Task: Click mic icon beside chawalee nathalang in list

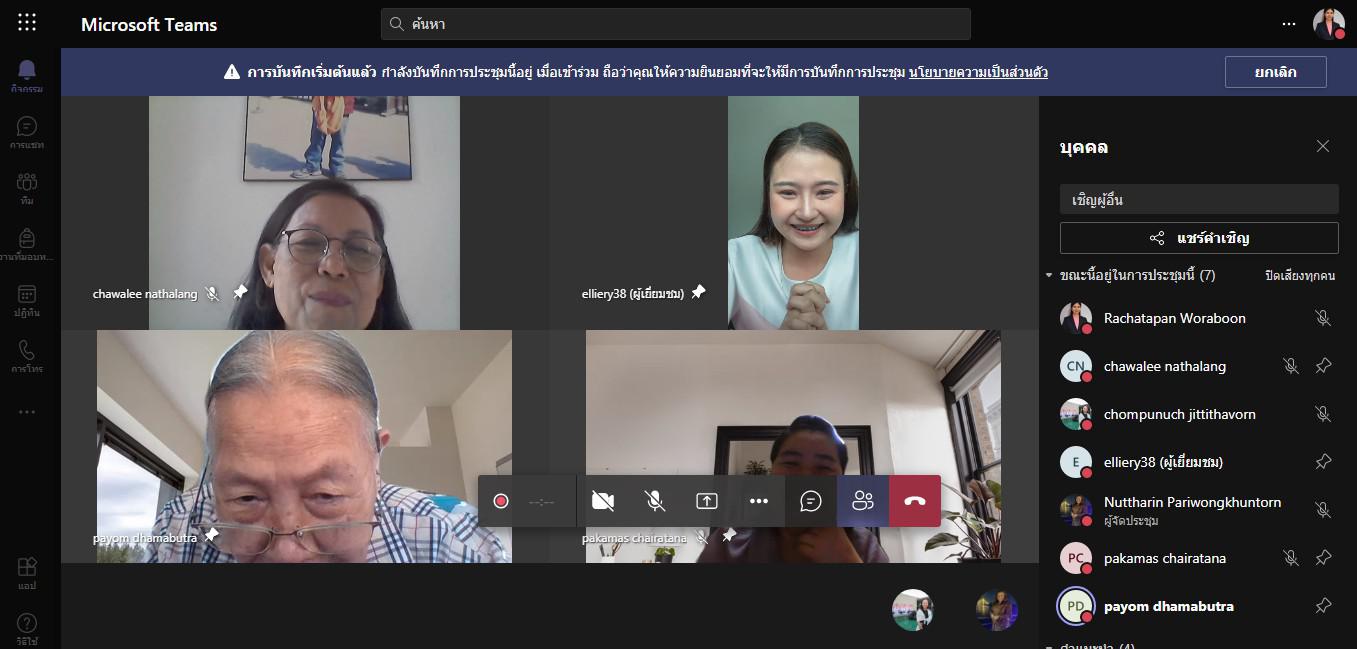Action: pos(1291,366)
